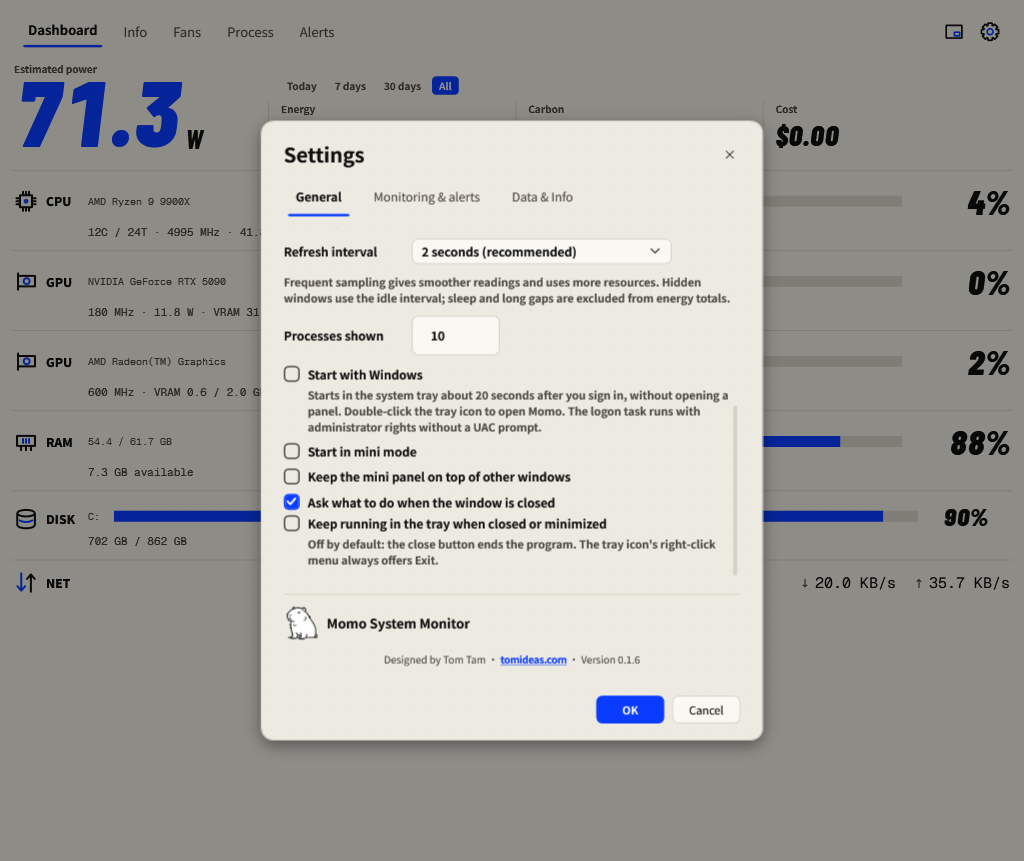This screenshot has width=1024, height=861.
Task: Click the 54.4 / 61.7 GB RAM text
Action: 130,442
